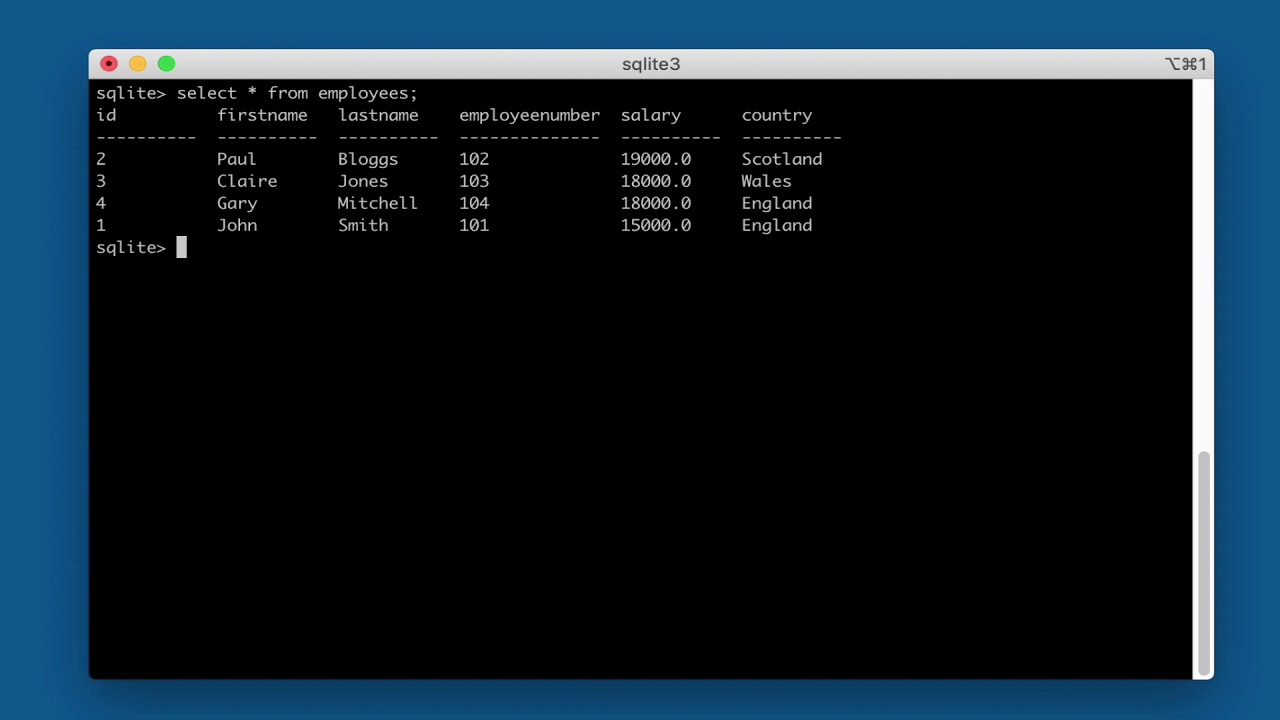
Task: Click employee number 103
Action: [x=474, y=181]
